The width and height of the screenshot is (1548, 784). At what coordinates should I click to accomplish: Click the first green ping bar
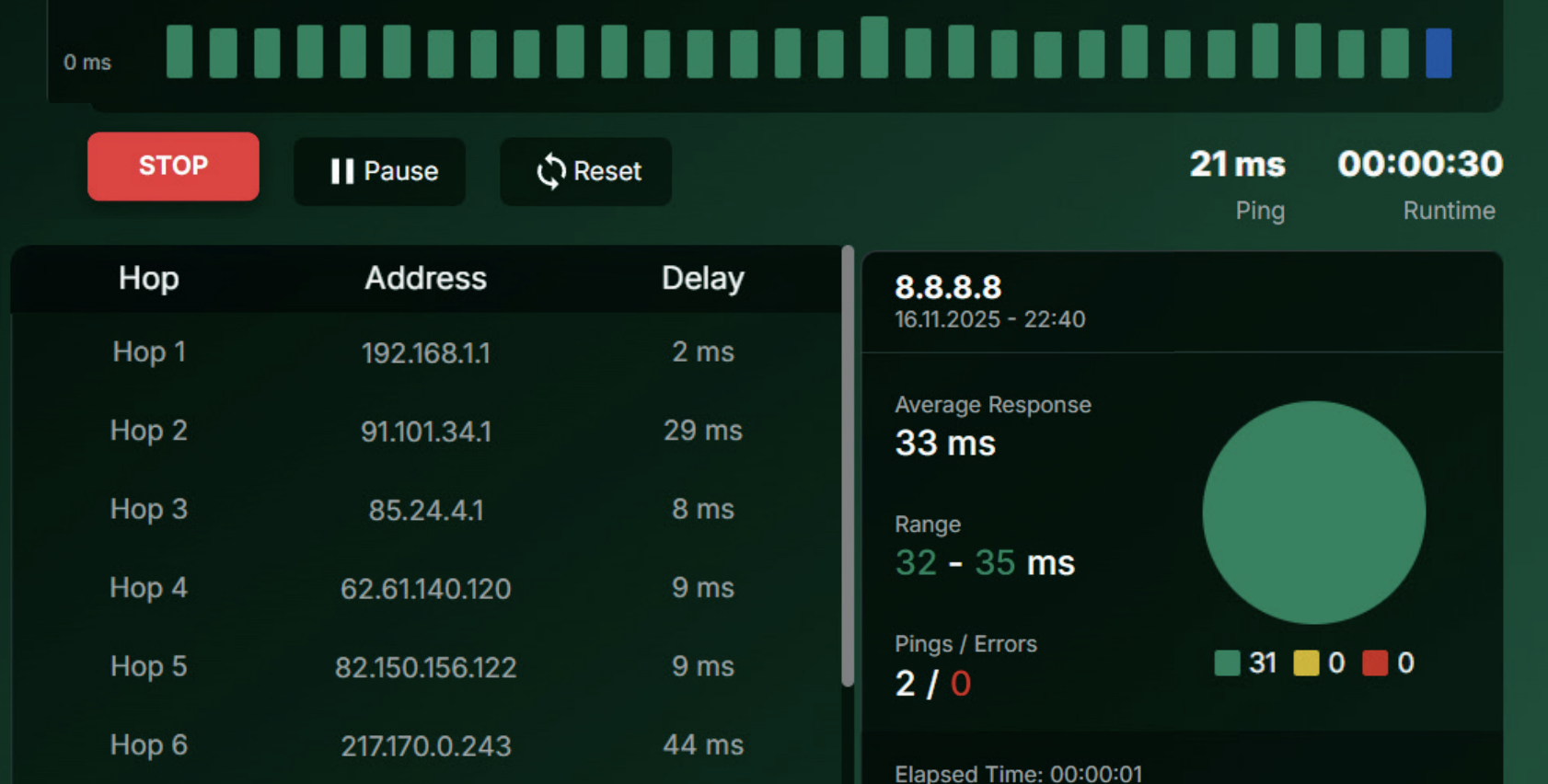(179, 52)
